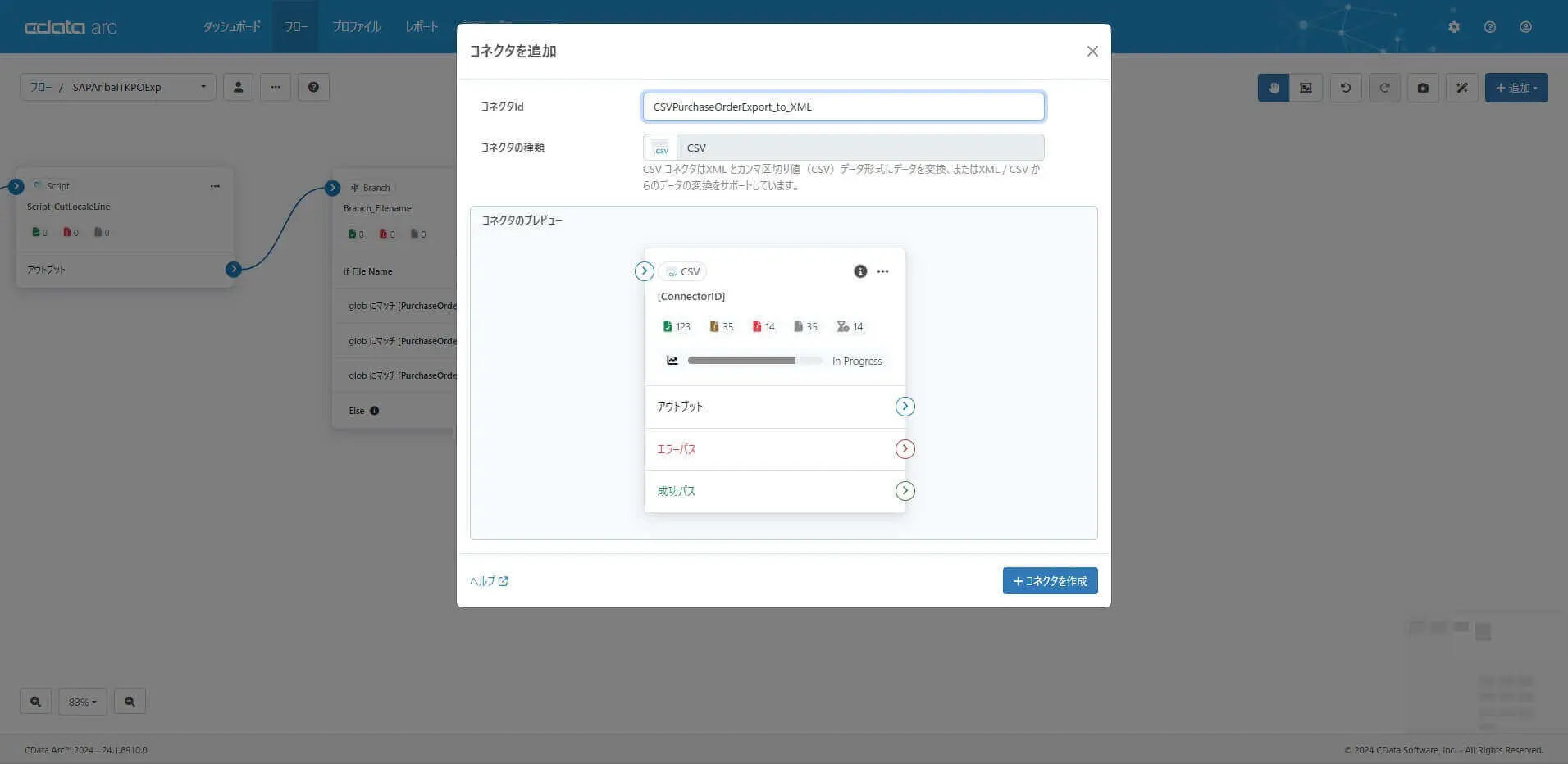1568x764 pixels.
Task: Click the エラーパス red port arrow
Action: 905,449
